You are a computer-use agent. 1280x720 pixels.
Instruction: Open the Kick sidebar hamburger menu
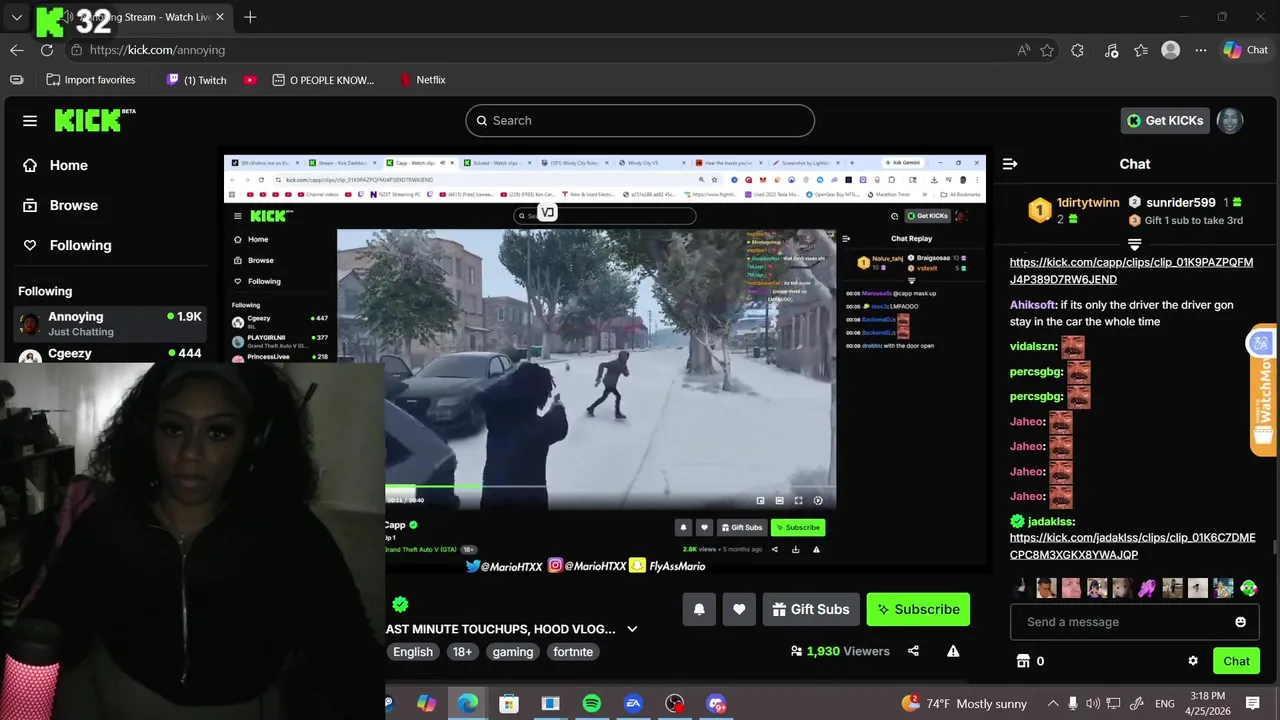(30, 121)
